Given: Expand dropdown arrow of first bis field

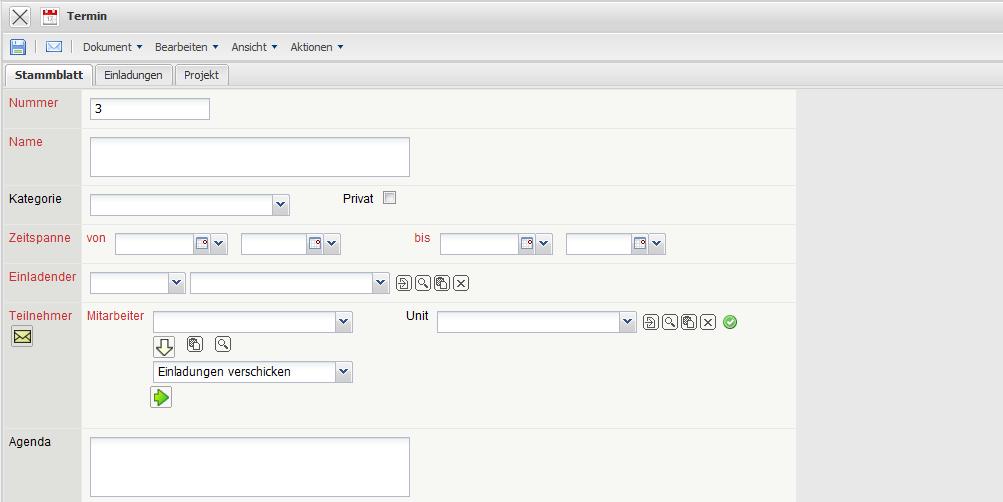Looking at the screenshot, I should coord(544,244).
